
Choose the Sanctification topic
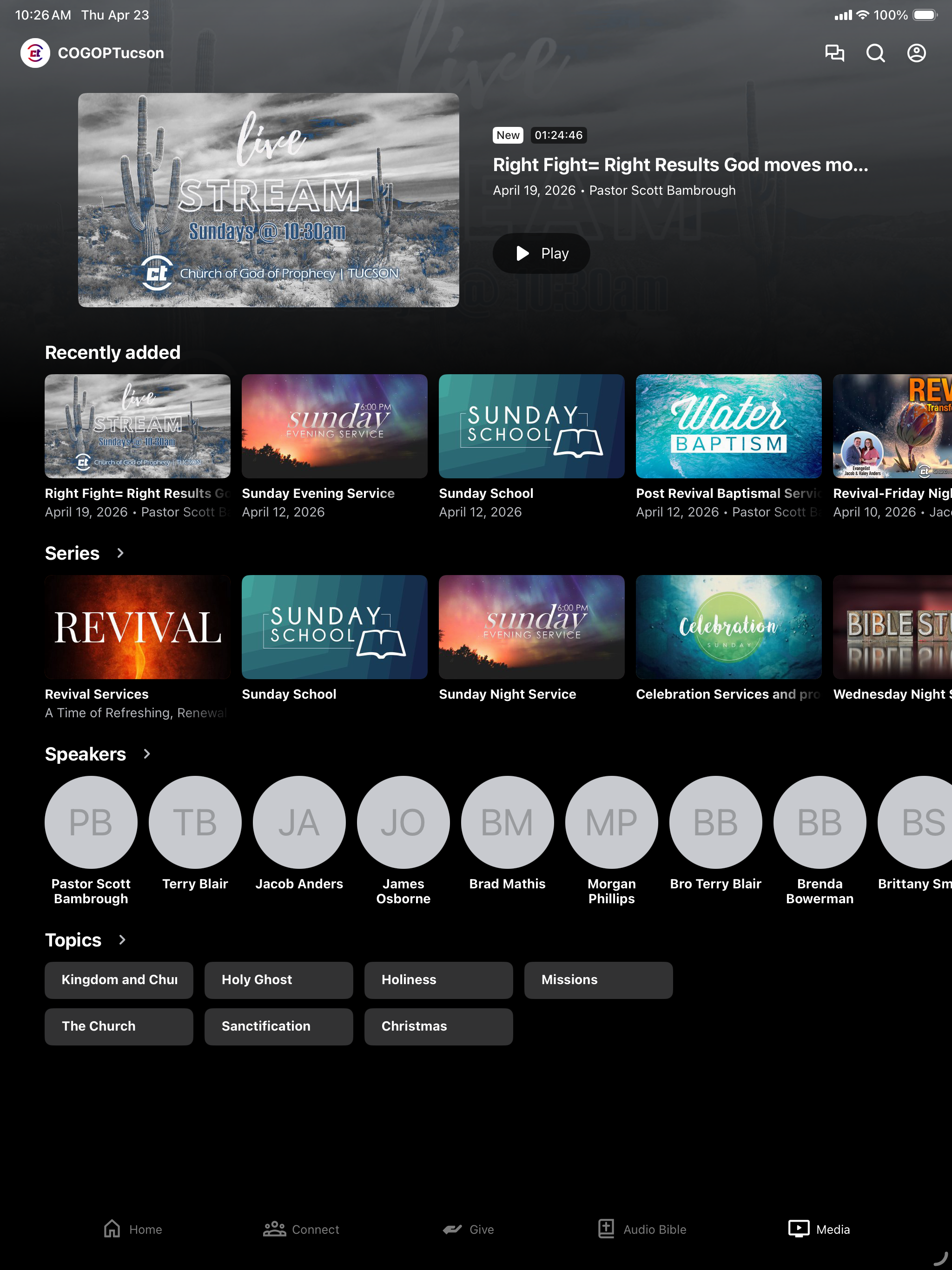[x=278, y=1026]
